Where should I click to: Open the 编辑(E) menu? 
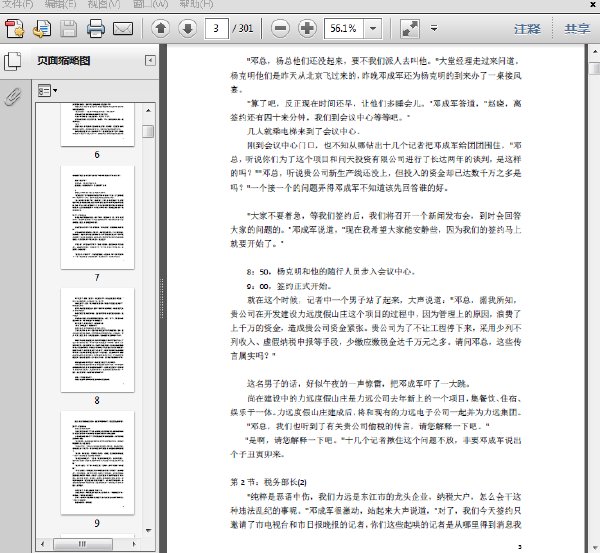60,4
